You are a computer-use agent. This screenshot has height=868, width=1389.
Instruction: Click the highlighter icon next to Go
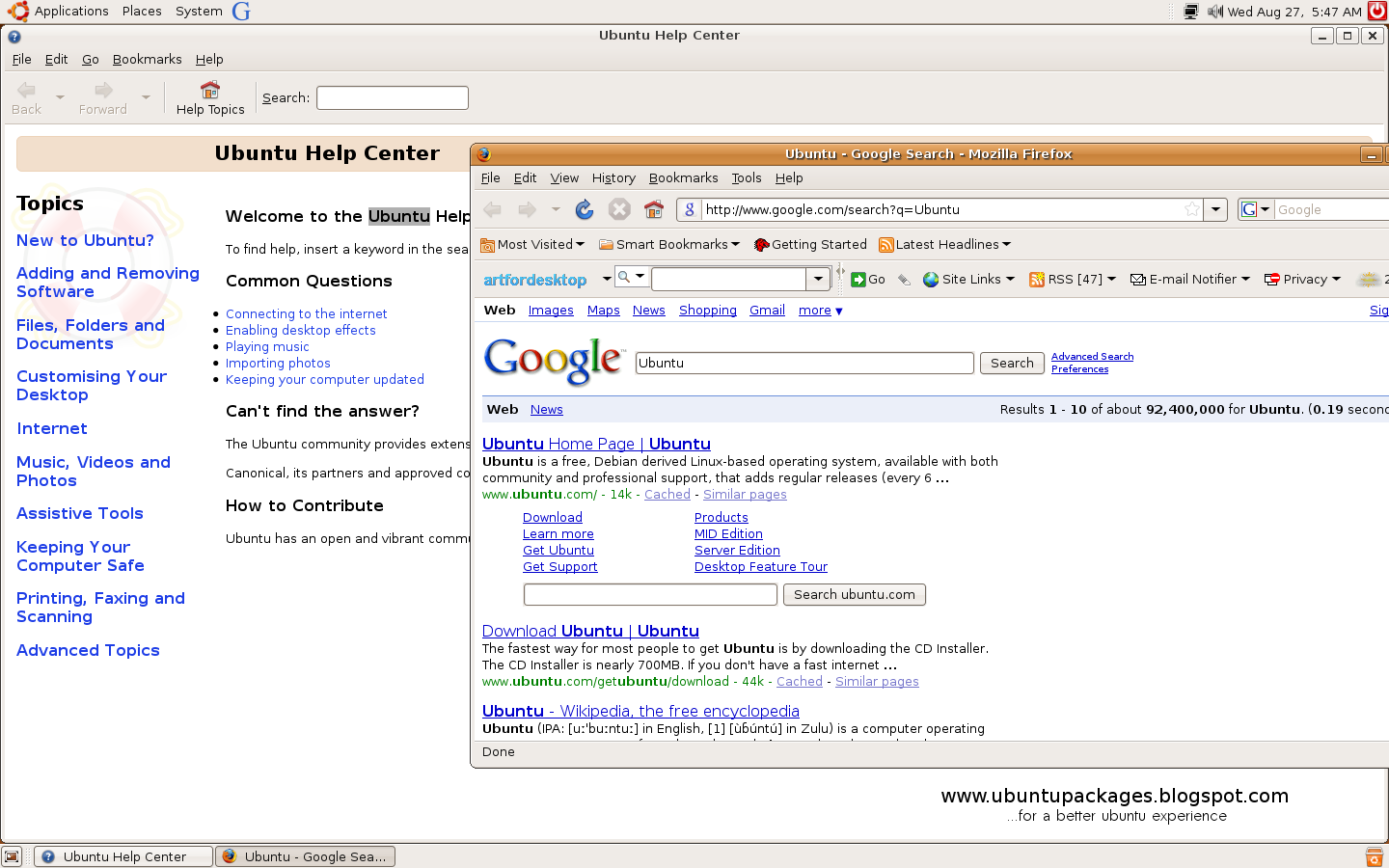tap(905, 280)
